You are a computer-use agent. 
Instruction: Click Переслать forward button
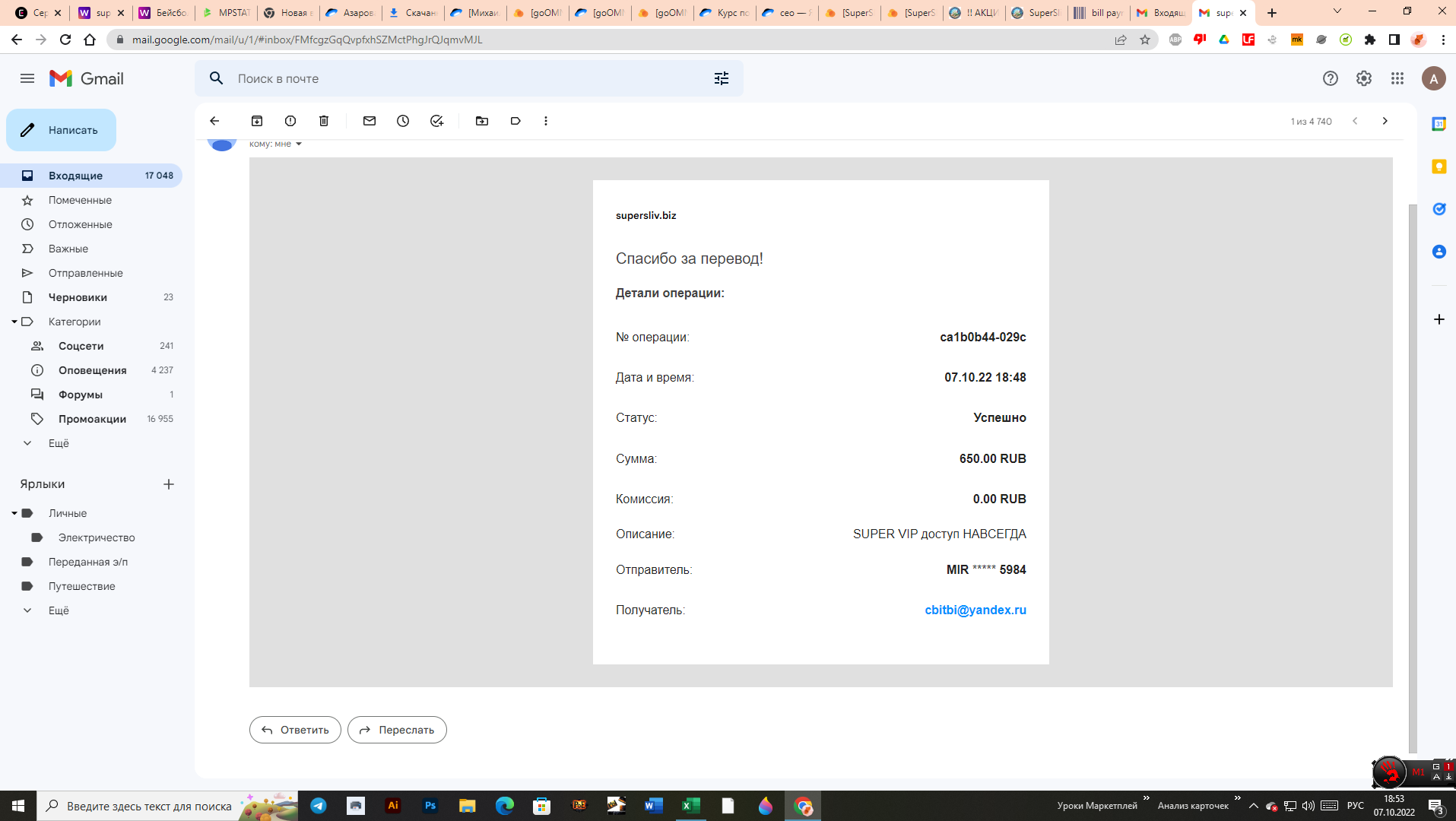point(397,730)
